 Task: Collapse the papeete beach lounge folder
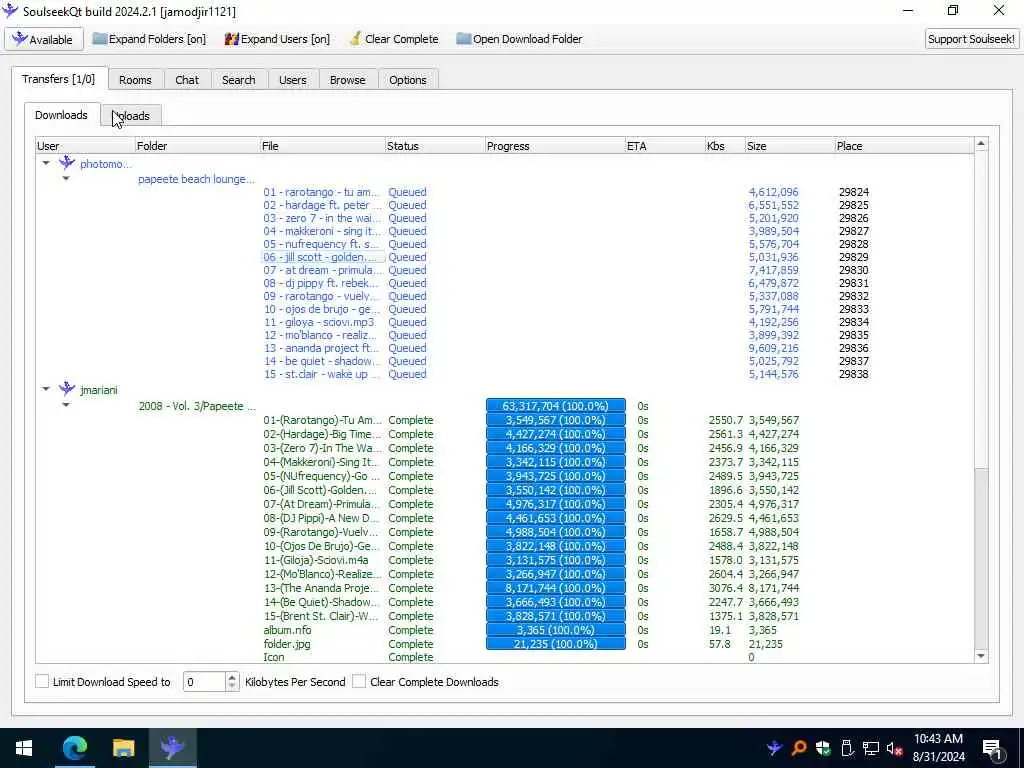click(x=66, y=178)
